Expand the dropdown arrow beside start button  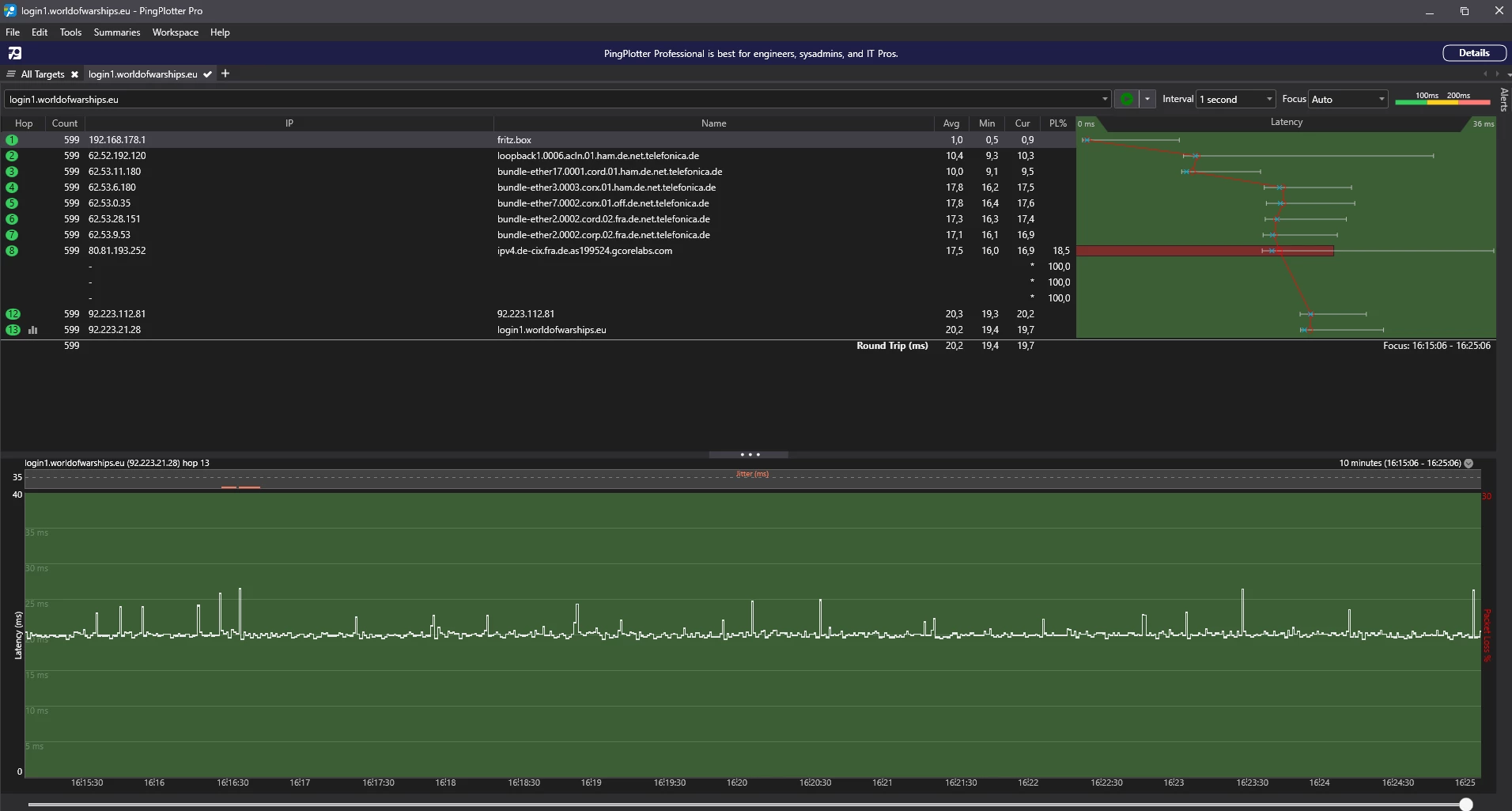1147,99
